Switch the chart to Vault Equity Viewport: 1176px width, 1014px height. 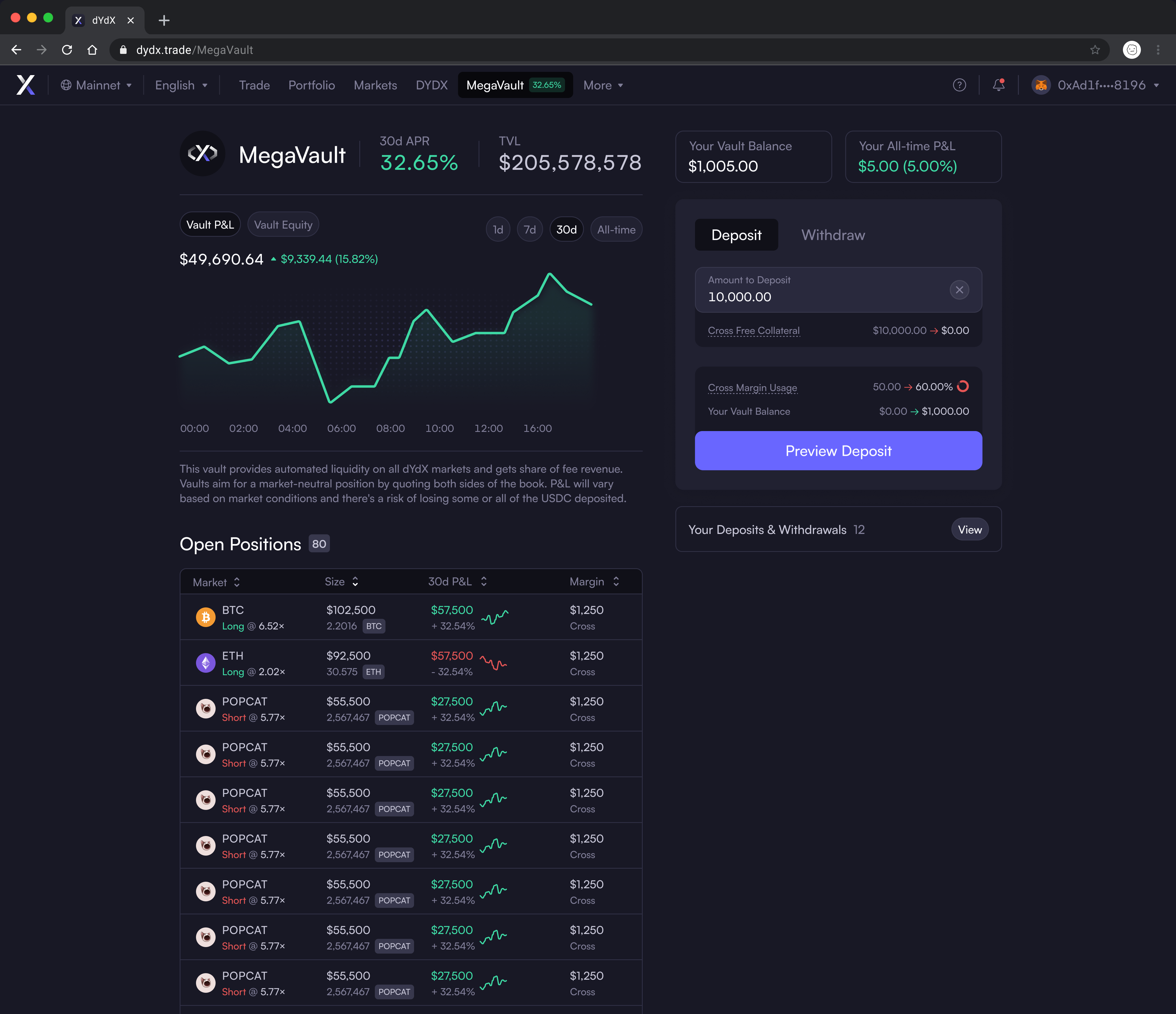pos(283,225)
